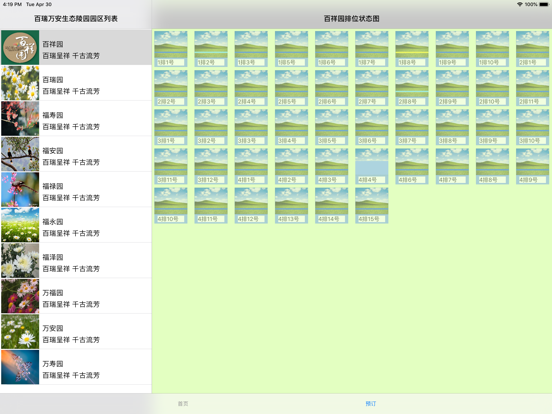The height and width of the screenshot is (414, 552).
Task: Open plot tile 2排3号
Action: pyautogui.click(x=211, y=88)
